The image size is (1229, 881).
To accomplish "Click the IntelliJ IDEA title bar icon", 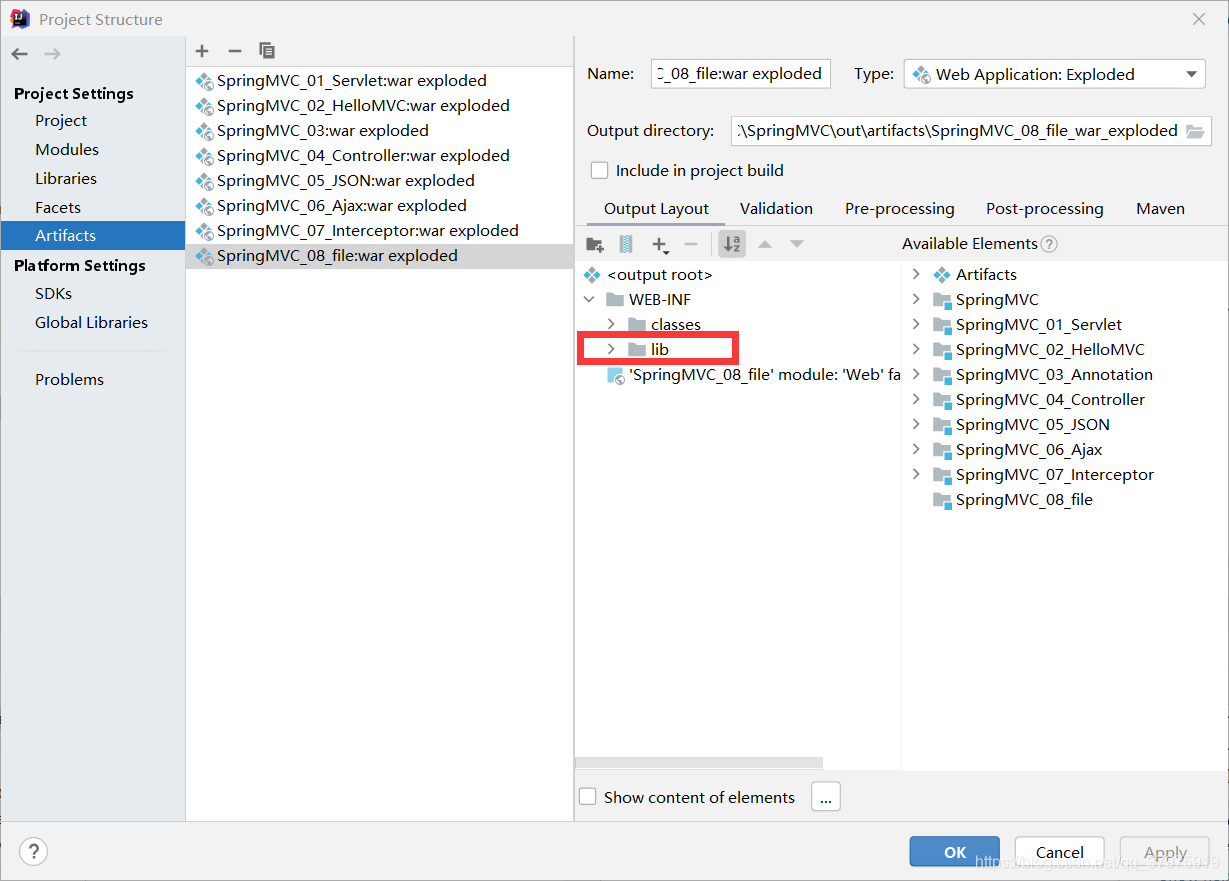I will pyautogui.click(x=20, y=19).
